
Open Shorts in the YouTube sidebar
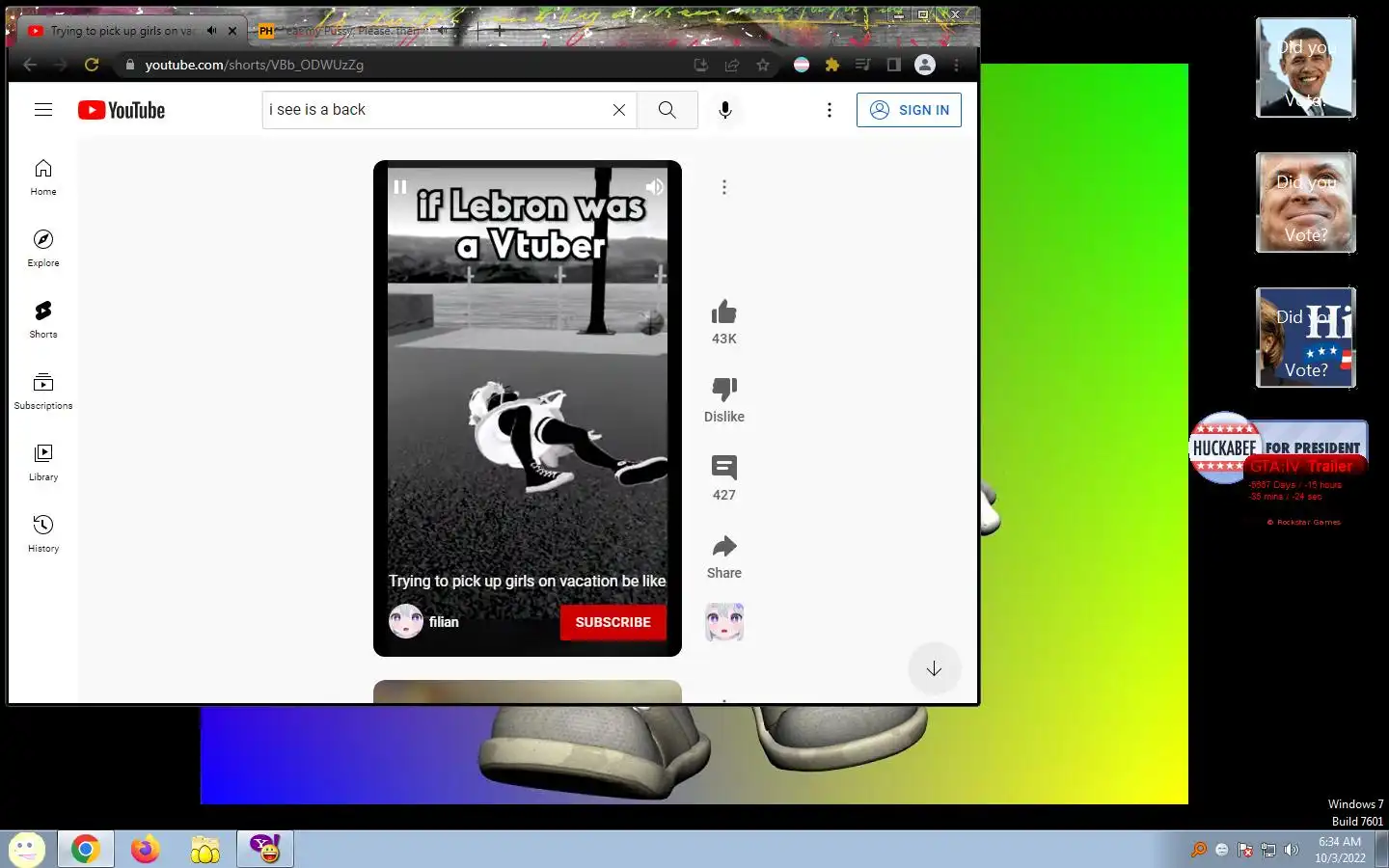pyautogui.click(x=43, y=320)
